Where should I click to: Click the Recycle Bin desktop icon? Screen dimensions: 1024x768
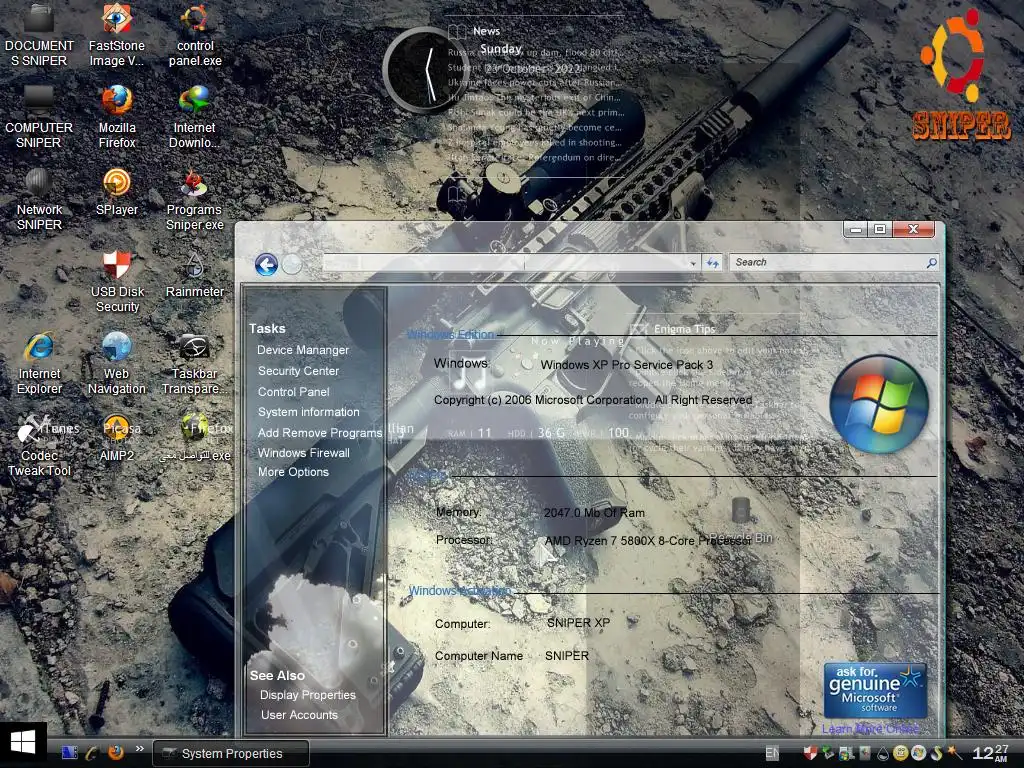pyautogui.click(x=741, y=521)
